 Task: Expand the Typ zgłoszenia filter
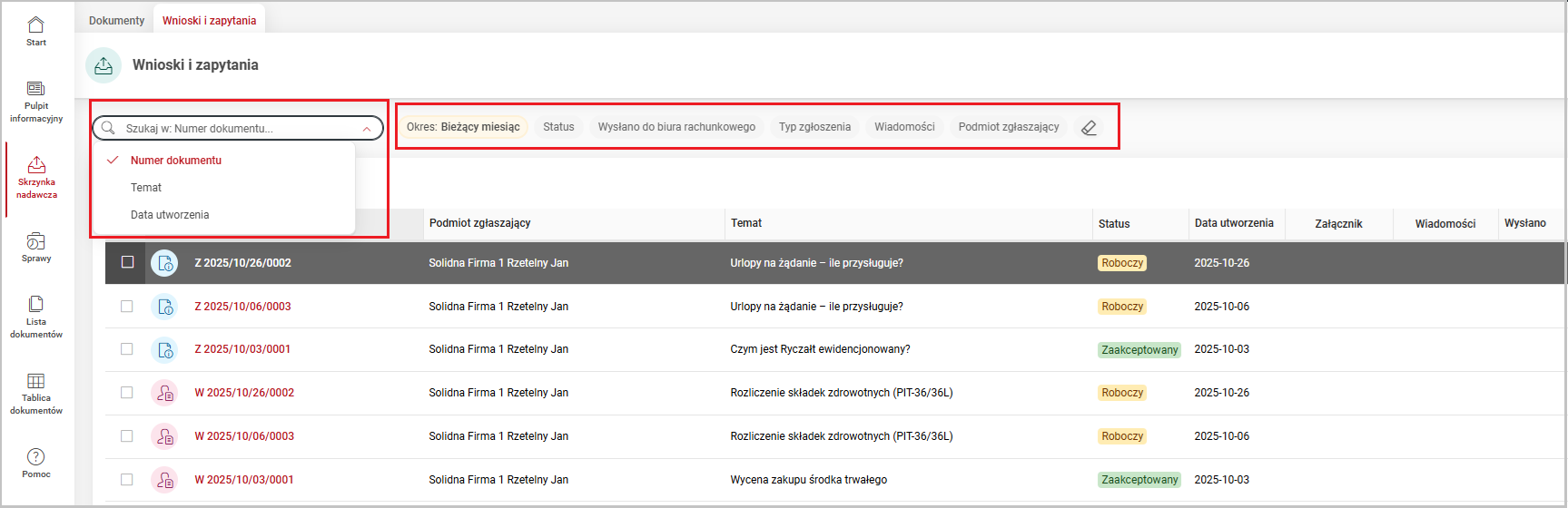pyautogui.click(x=814, y=127)
